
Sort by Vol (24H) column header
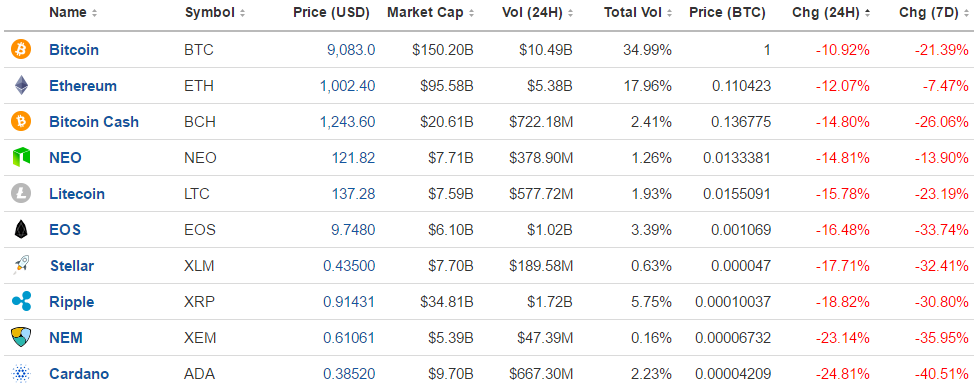[537, 12]
